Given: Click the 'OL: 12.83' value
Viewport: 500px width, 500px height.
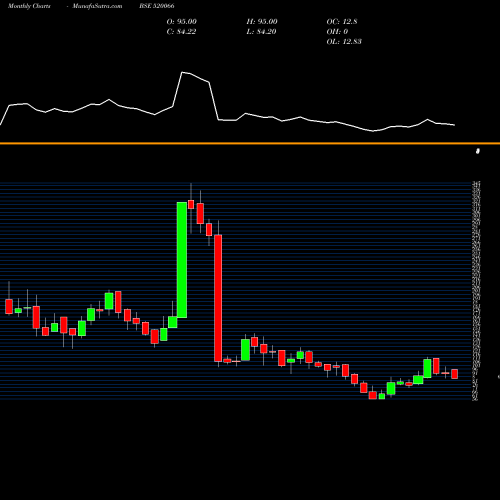Looking at the screenshot, I should pos(344,42).
